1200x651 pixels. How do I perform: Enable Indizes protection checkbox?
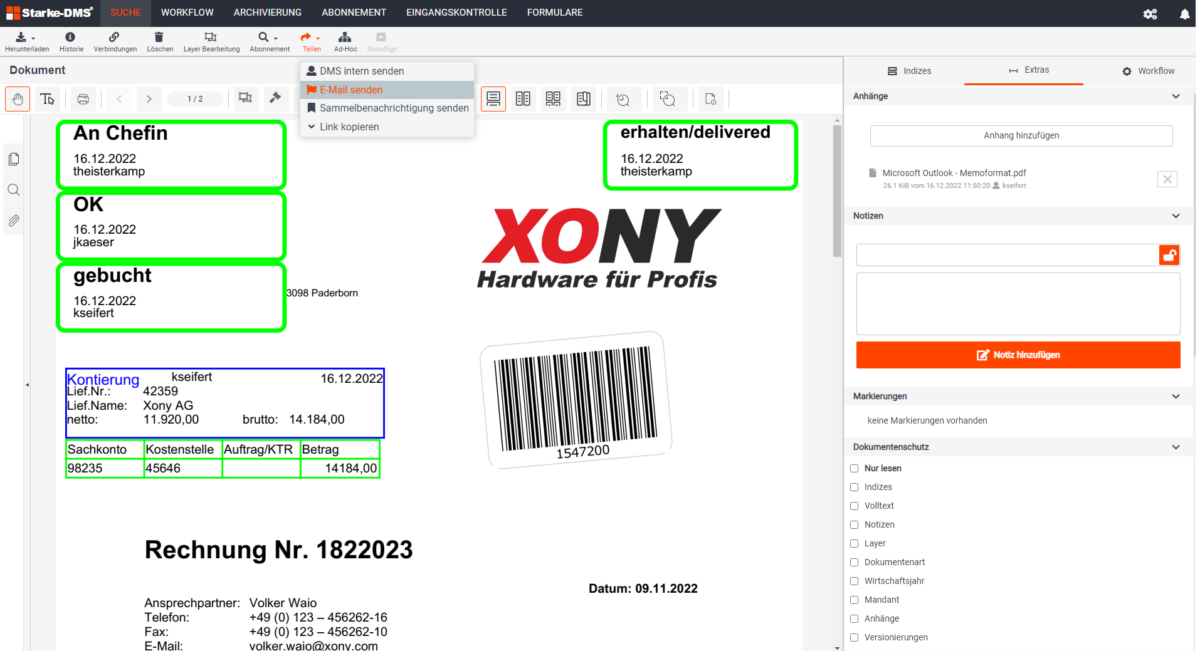click(855, 487)
